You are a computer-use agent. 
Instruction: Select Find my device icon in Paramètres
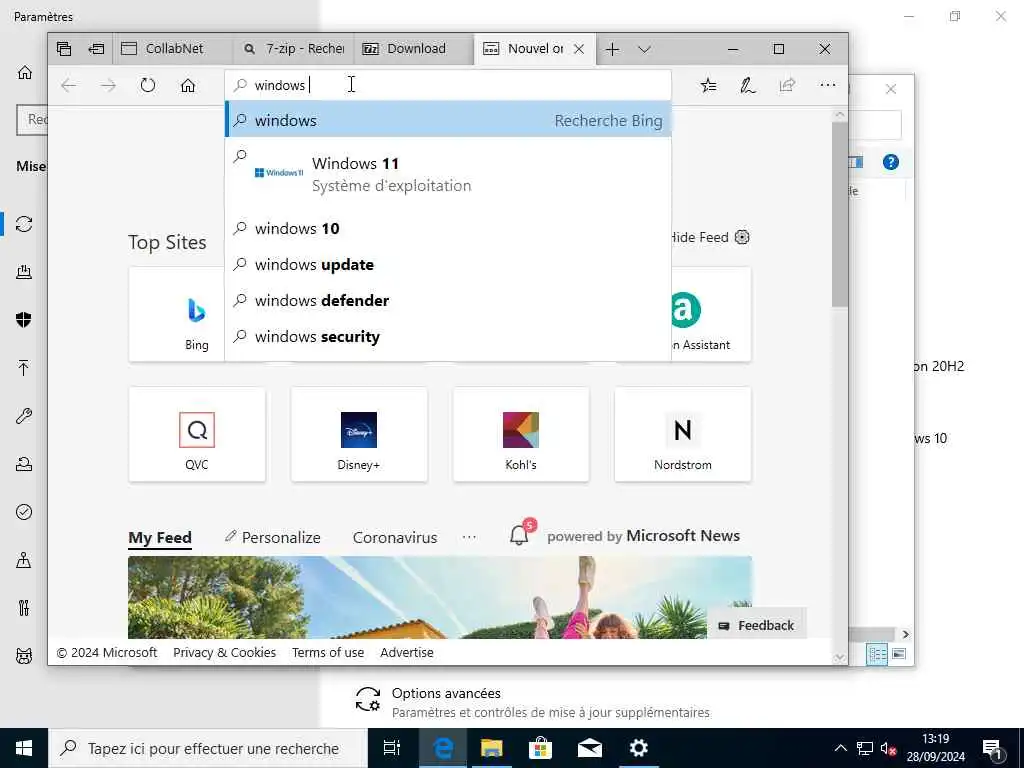click(x=24, y=560)
